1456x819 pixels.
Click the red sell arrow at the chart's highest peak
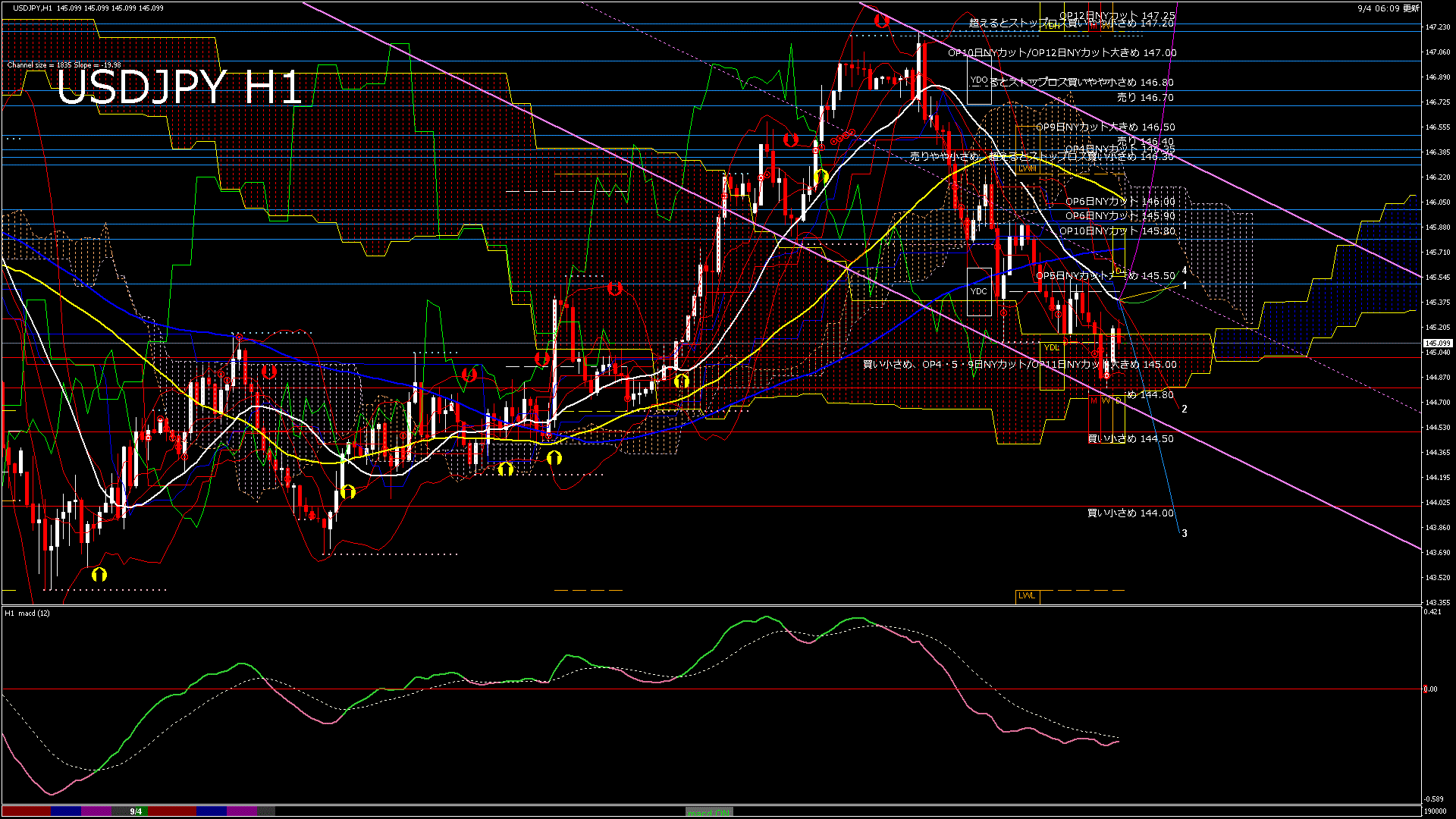pyautogui.click(x=881, y=21)
